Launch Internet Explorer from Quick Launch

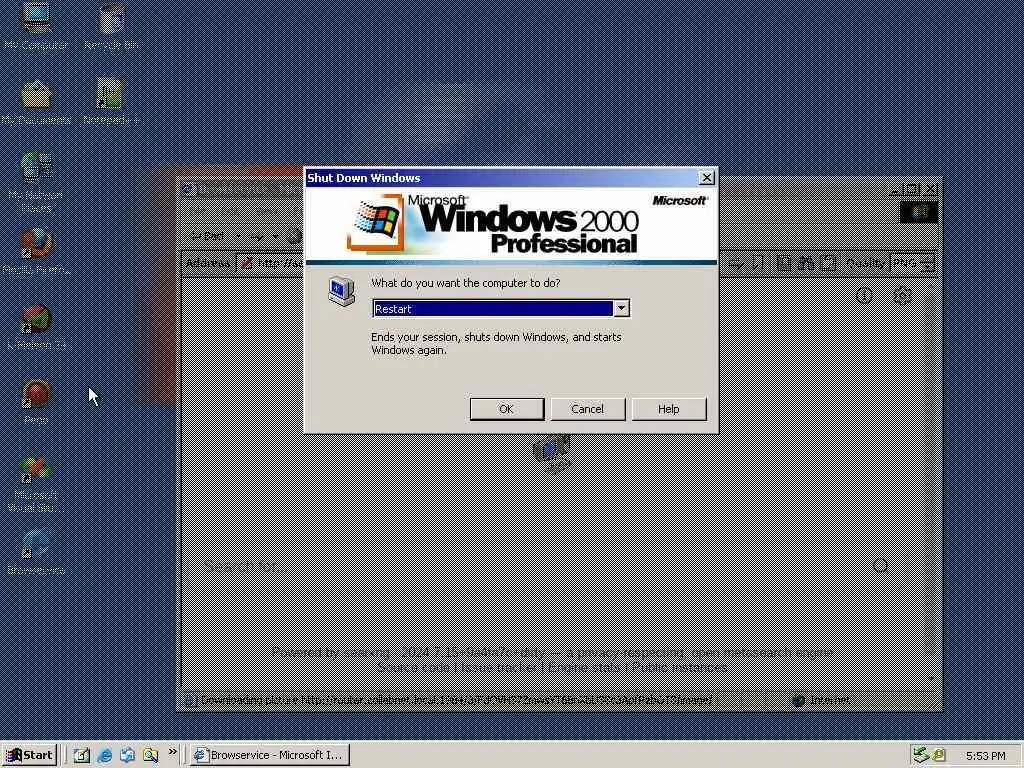pyautogui.click(x=104, y=755)
